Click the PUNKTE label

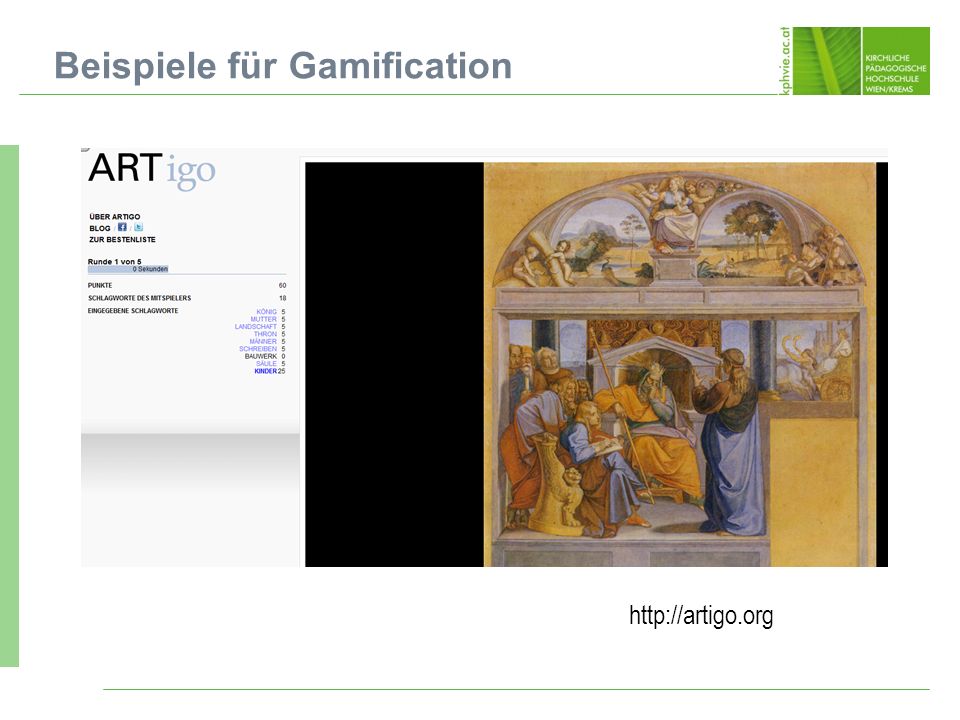100,285
